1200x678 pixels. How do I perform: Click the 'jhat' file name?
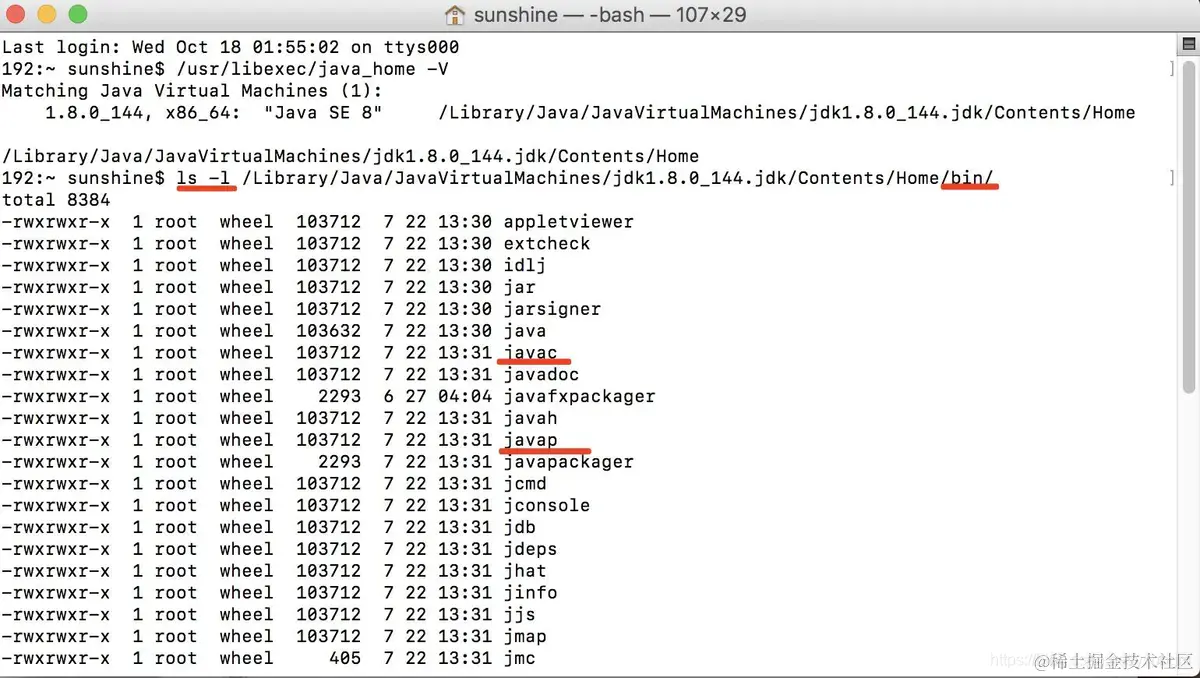[x=525, y=571]
